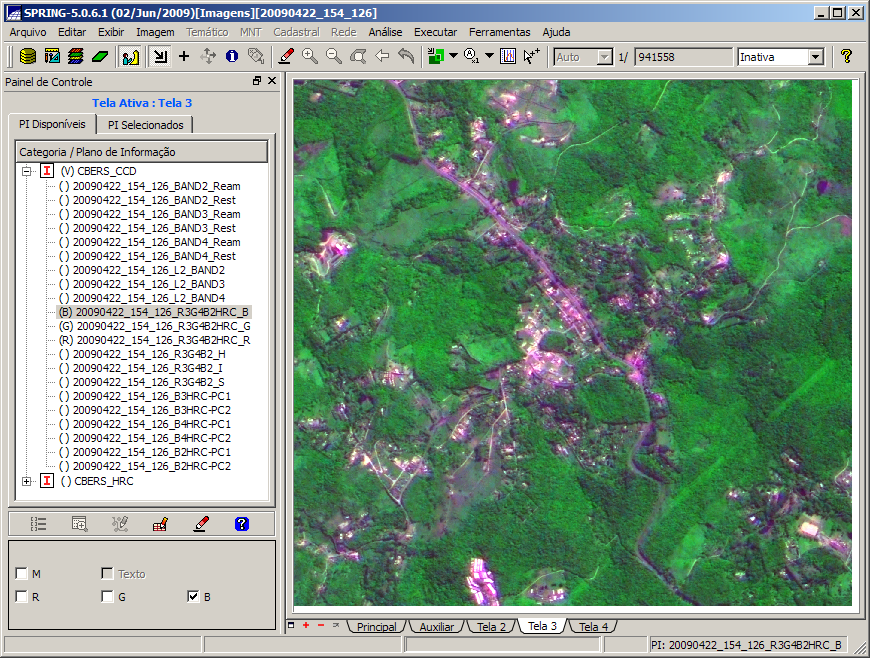870x658 pixels.
Task: Click the zoom in magnifier icon
Action: pos(310,57)
